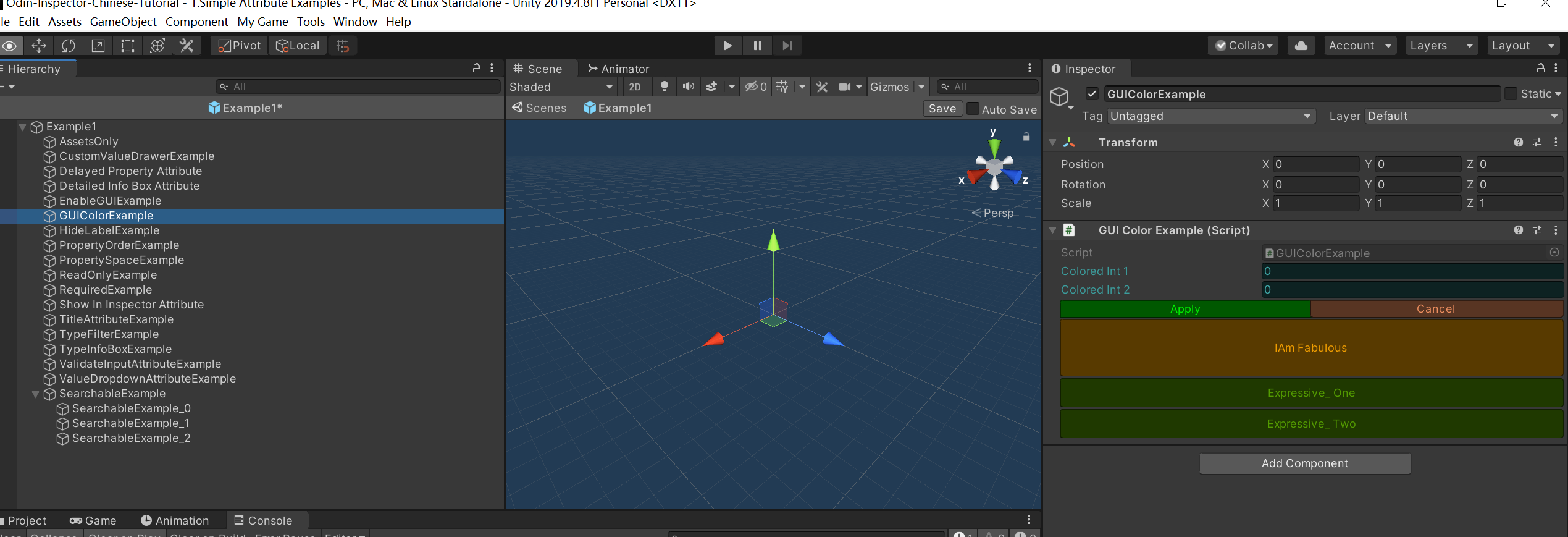Screen dimensions: 1568x537
Task: Open the Tools menu
Action: [311, 22]
